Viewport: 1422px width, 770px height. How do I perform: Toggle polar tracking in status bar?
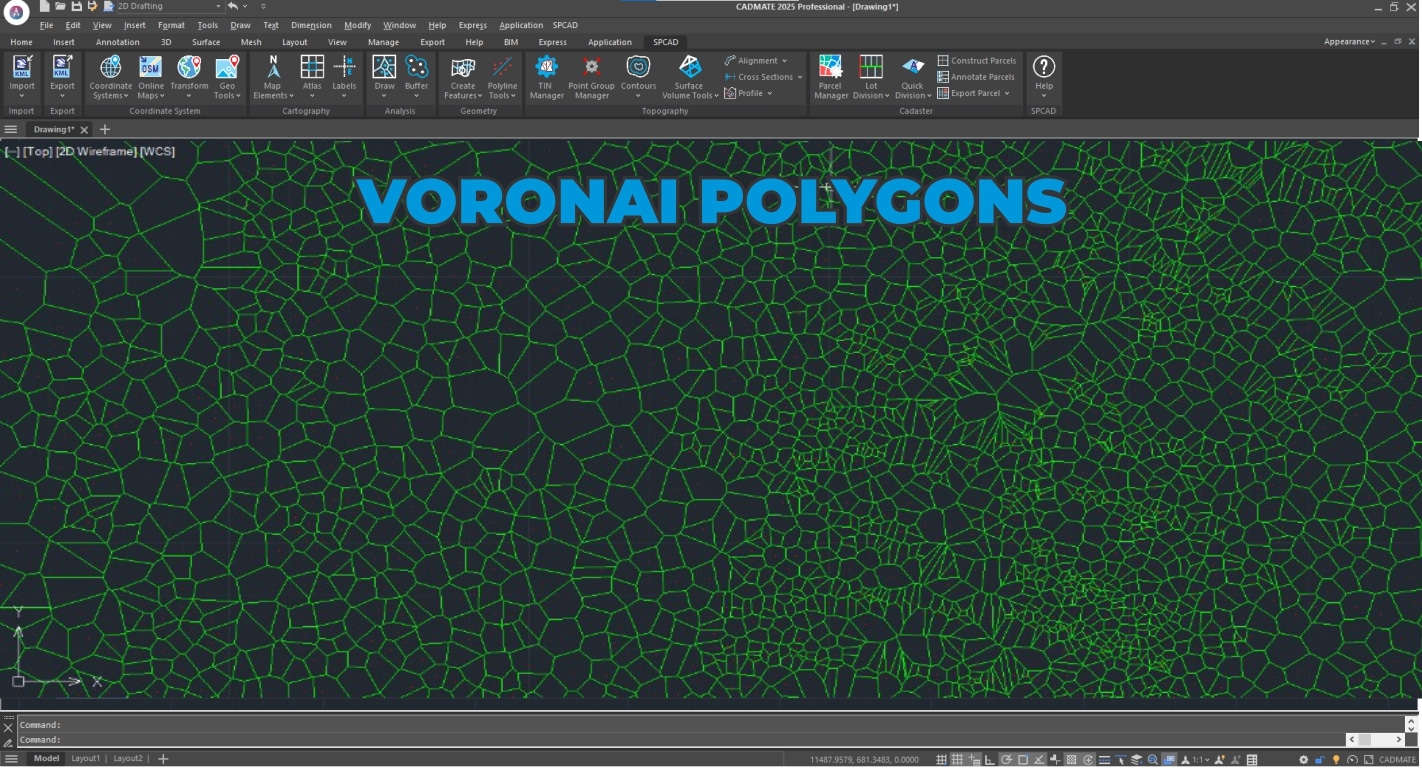1007,760
